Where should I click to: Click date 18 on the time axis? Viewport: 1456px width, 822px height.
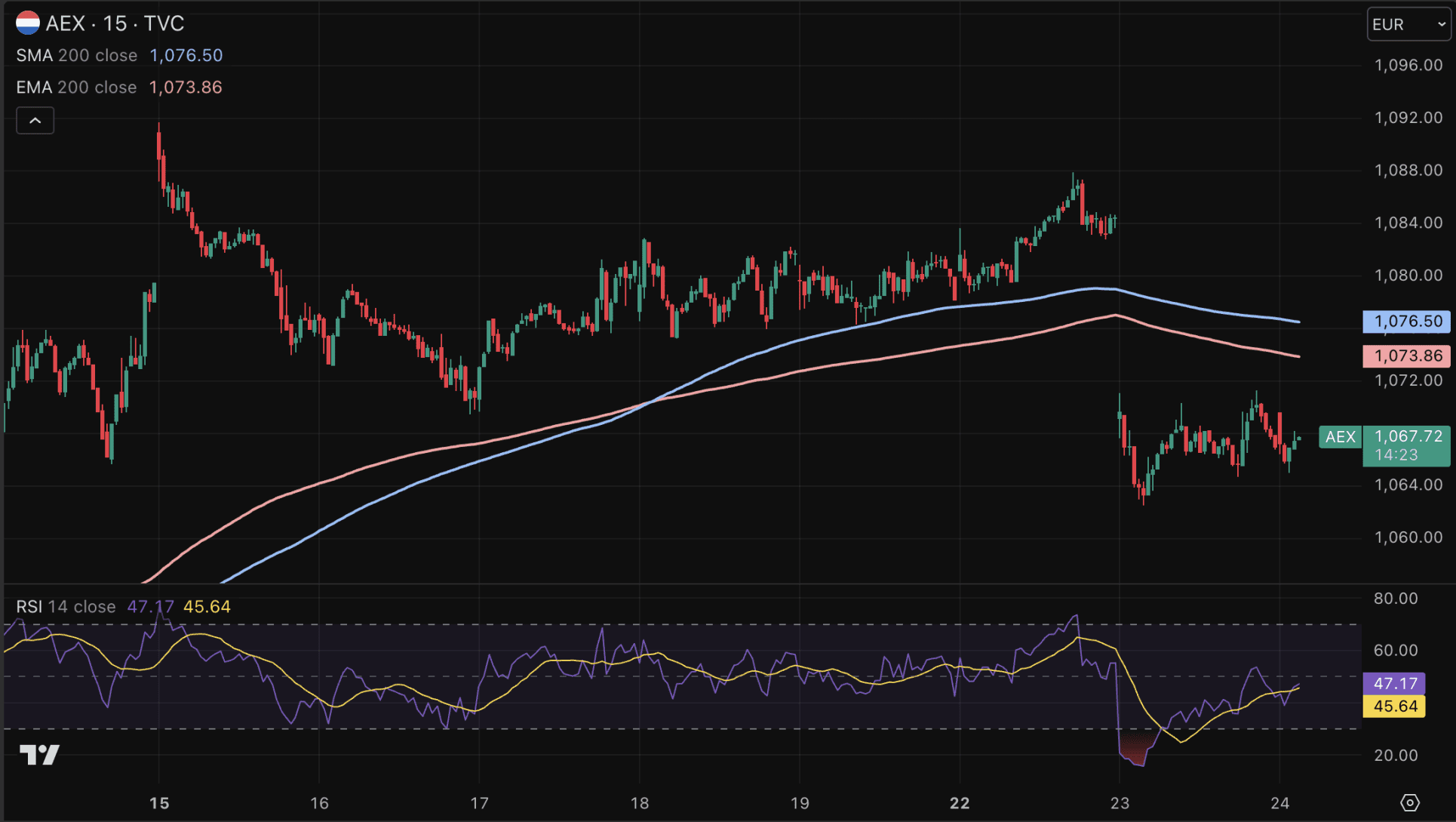click(640, 803)
